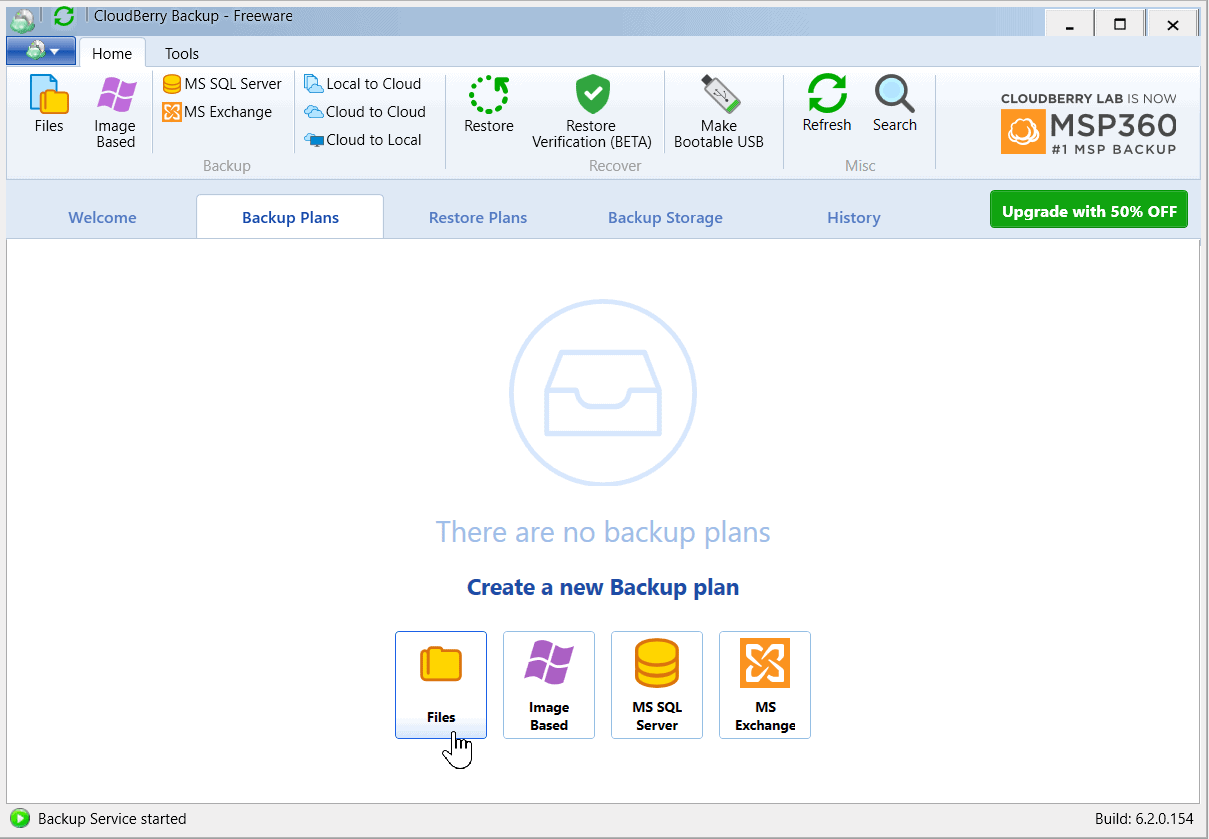The height and width of the screenshot is (839, 1209).
Task: Choose MS Exchange backup in ribbon
Action: tap(217, 112)
